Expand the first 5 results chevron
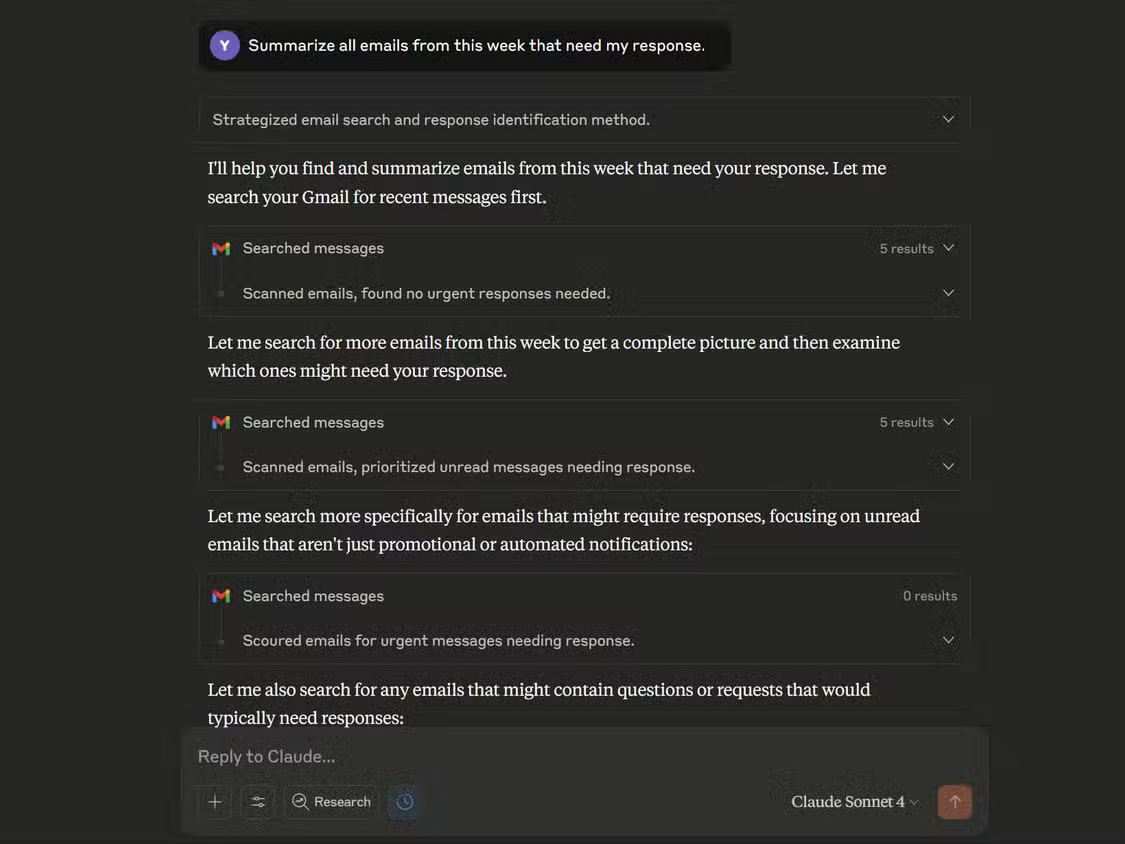Screen dimensions: 1125x844 tap(947, 247)
